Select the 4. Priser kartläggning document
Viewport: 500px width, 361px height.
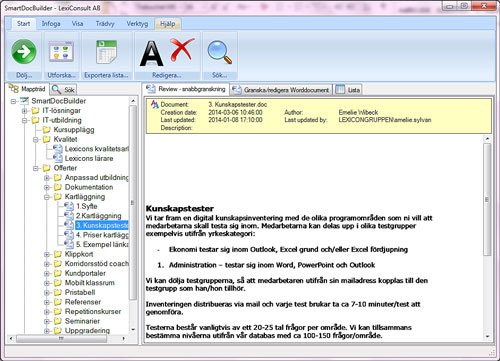click(x=102, y=235)
